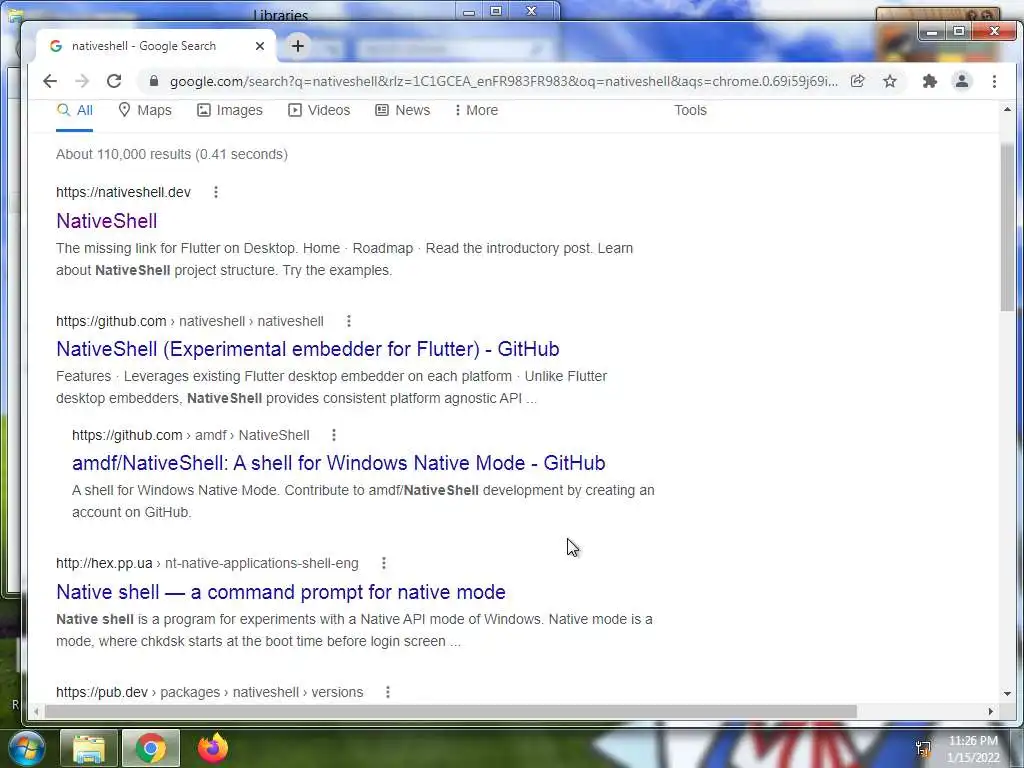Click the address bar URL field

click(503, 81)
